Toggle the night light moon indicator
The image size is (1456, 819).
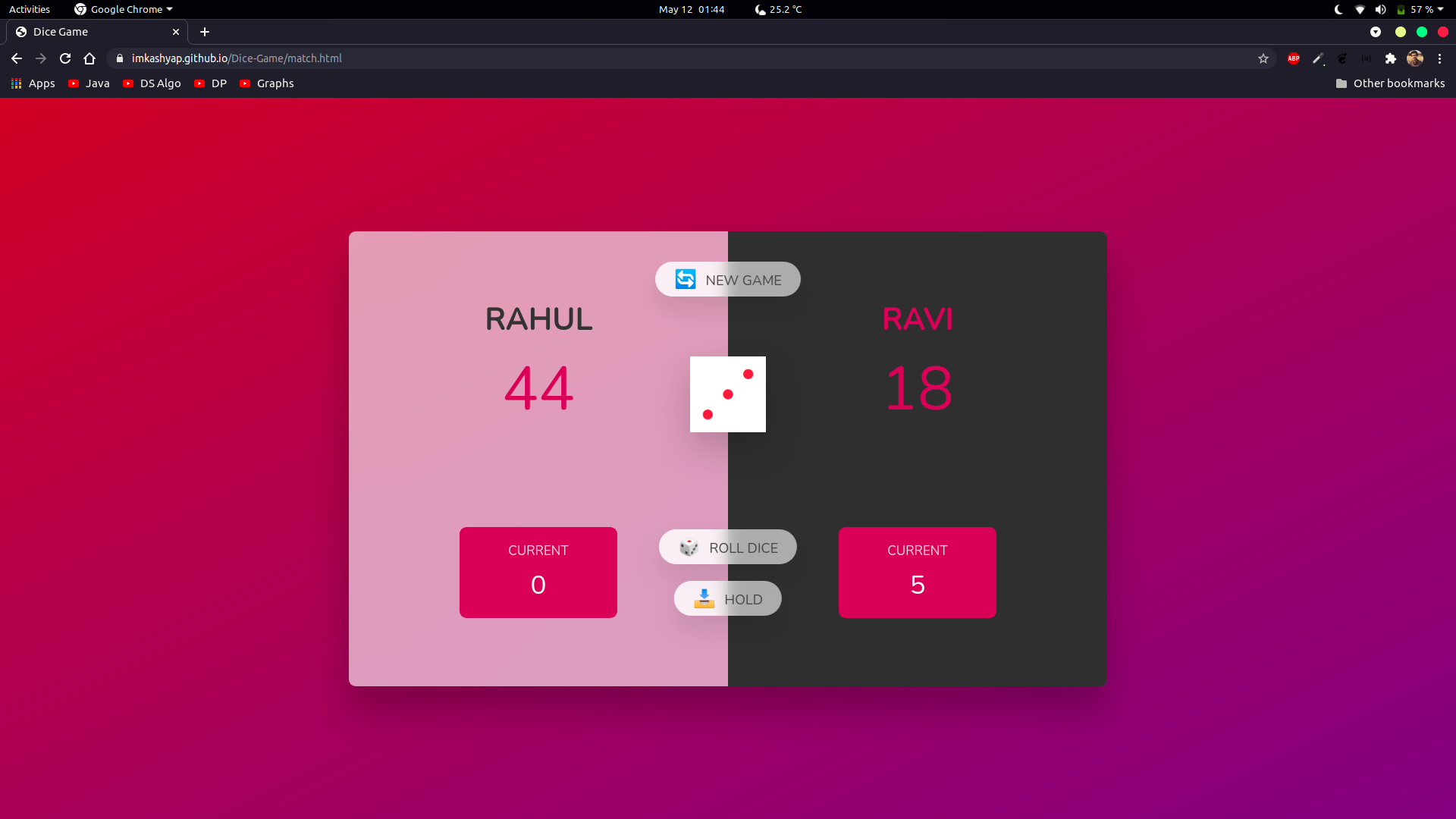tap(1338, 9)
